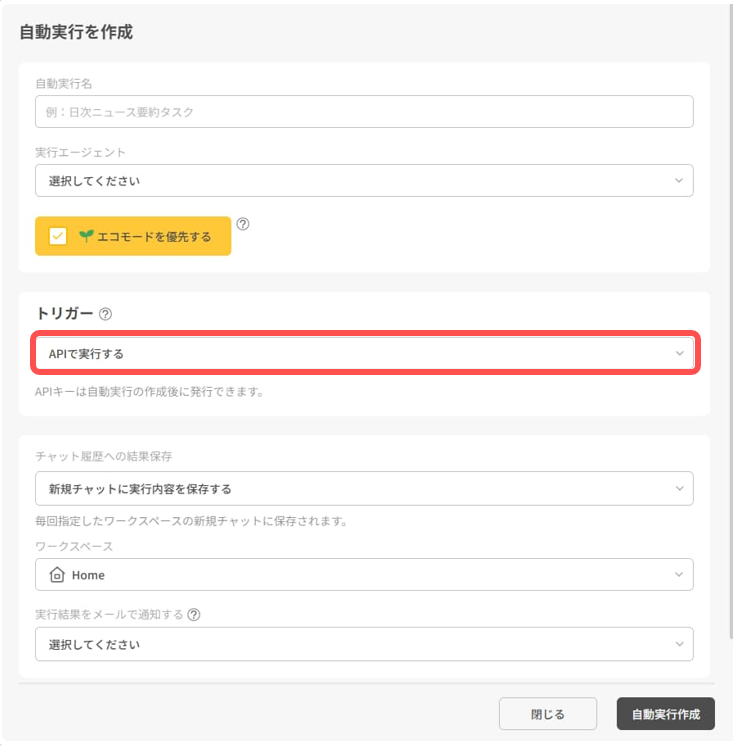Click the house icon in workspace field
Viewport: 737px width, 746px height.
point(57,575)
